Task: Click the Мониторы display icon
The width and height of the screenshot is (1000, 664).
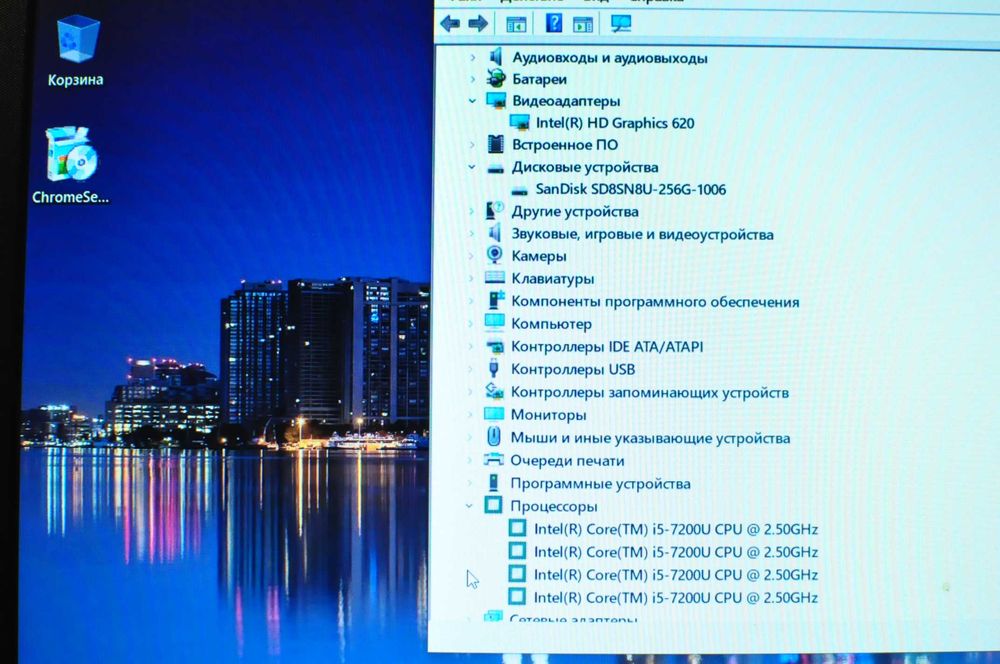Action: click(x=494, y=414)
